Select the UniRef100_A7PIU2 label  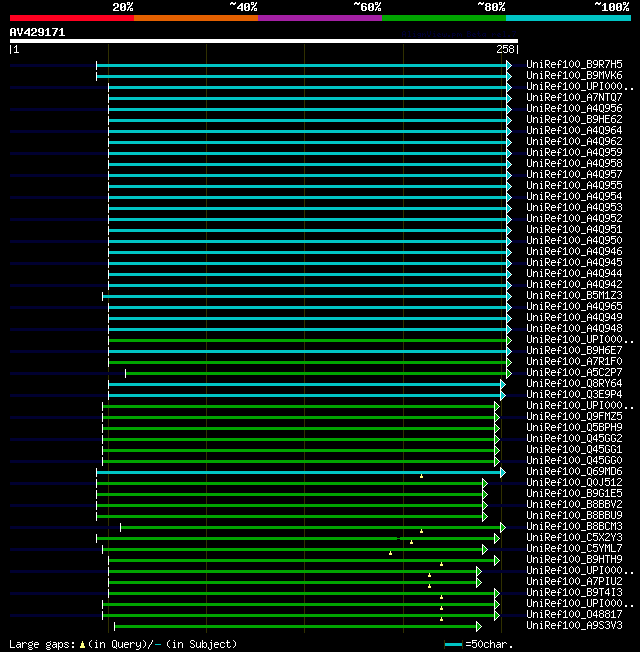574,582
